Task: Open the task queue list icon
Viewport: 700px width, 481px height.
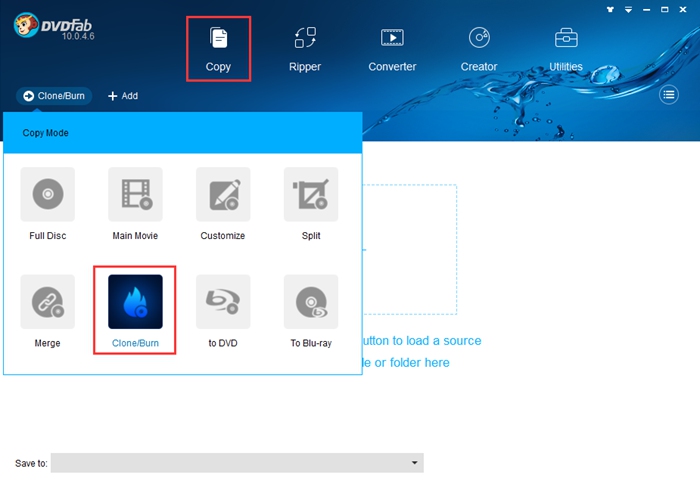Action: click(x=669, y=95)
